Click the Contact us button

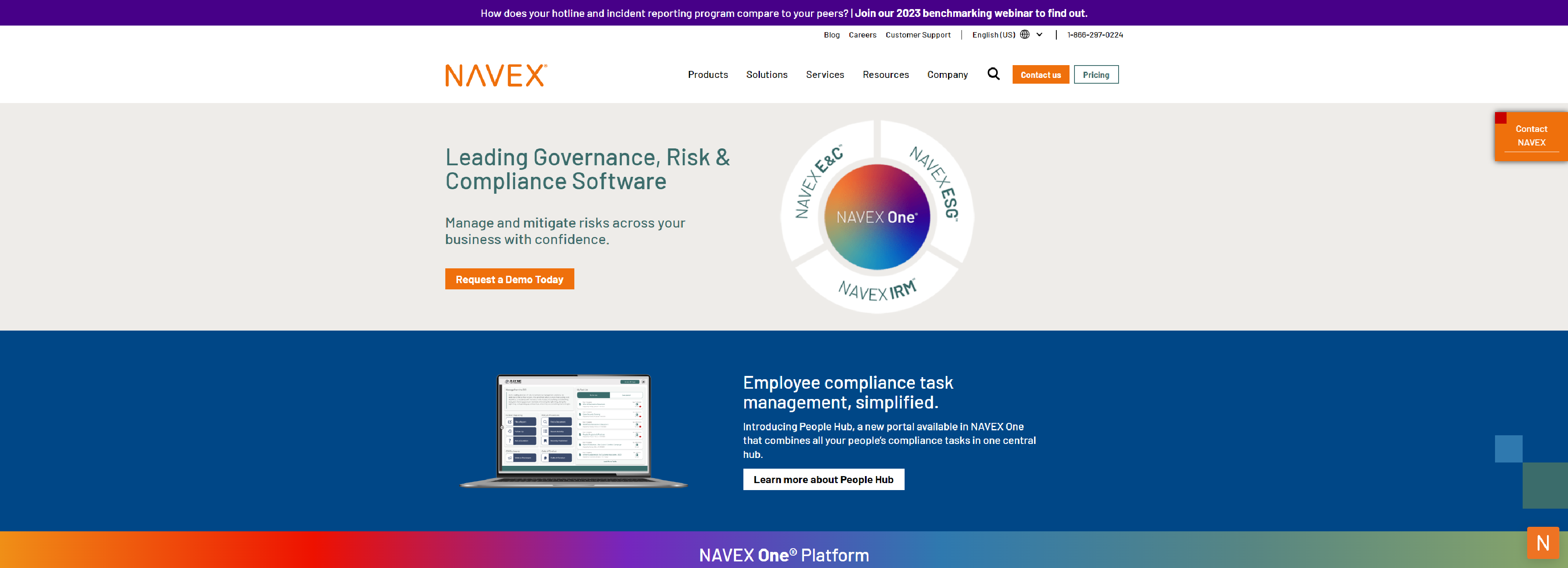pos(1040,74)
